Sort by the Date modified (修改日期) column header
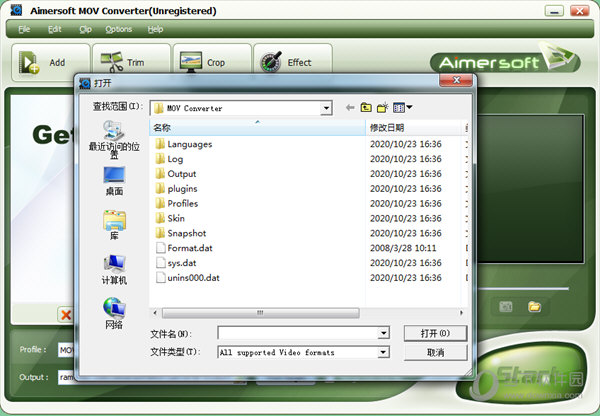This screenshot has height=416, width=600. (413, 127)
